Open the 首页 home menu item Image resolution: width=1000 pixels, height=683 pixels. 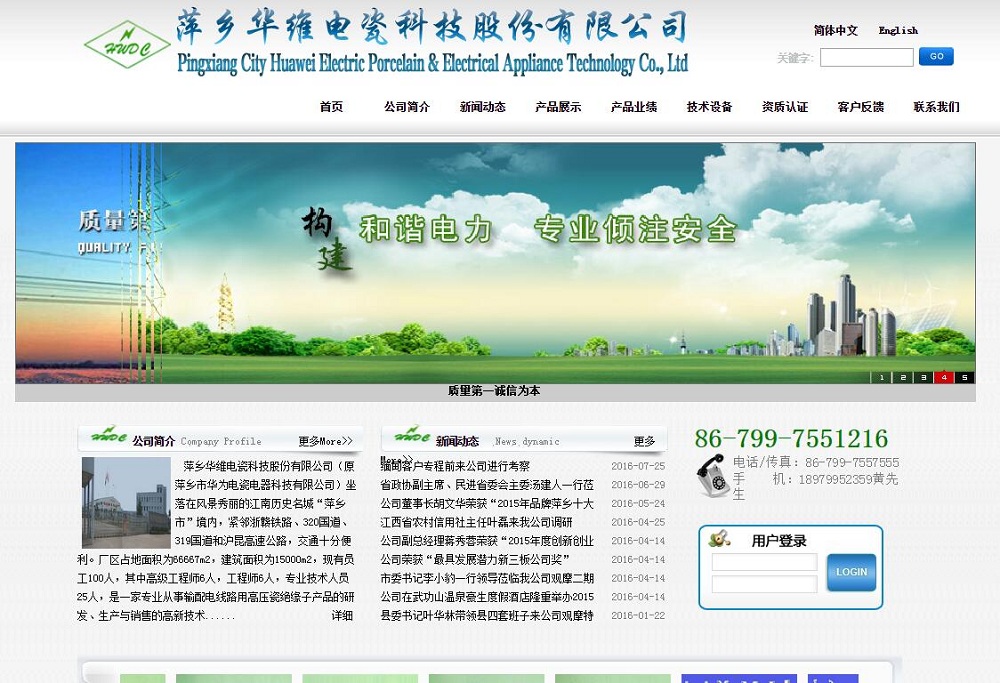tap(331, 106)
